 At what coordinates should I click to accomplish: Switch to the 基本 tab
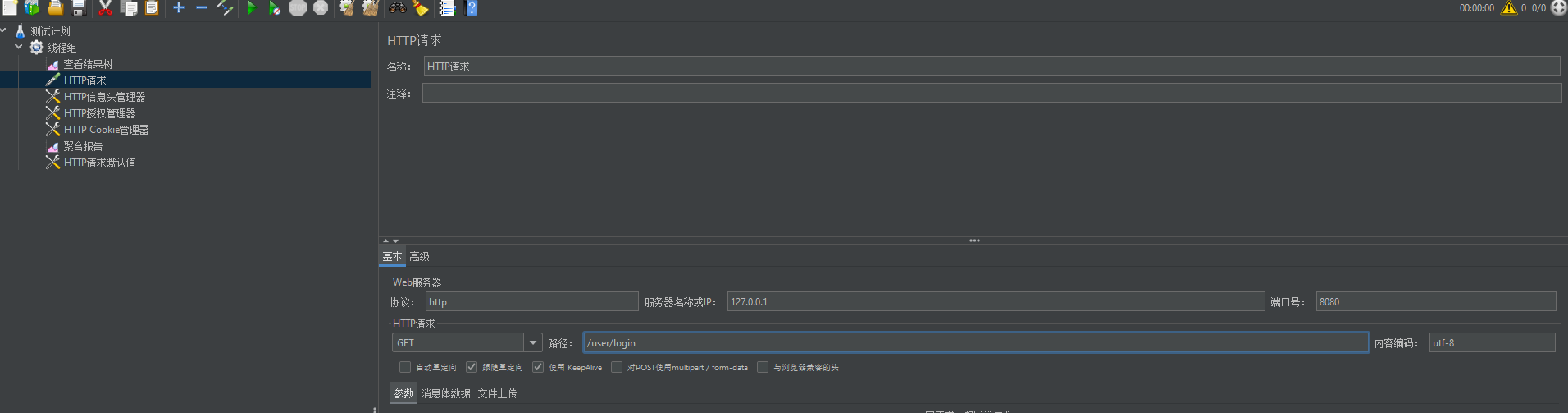click(392, 257)
